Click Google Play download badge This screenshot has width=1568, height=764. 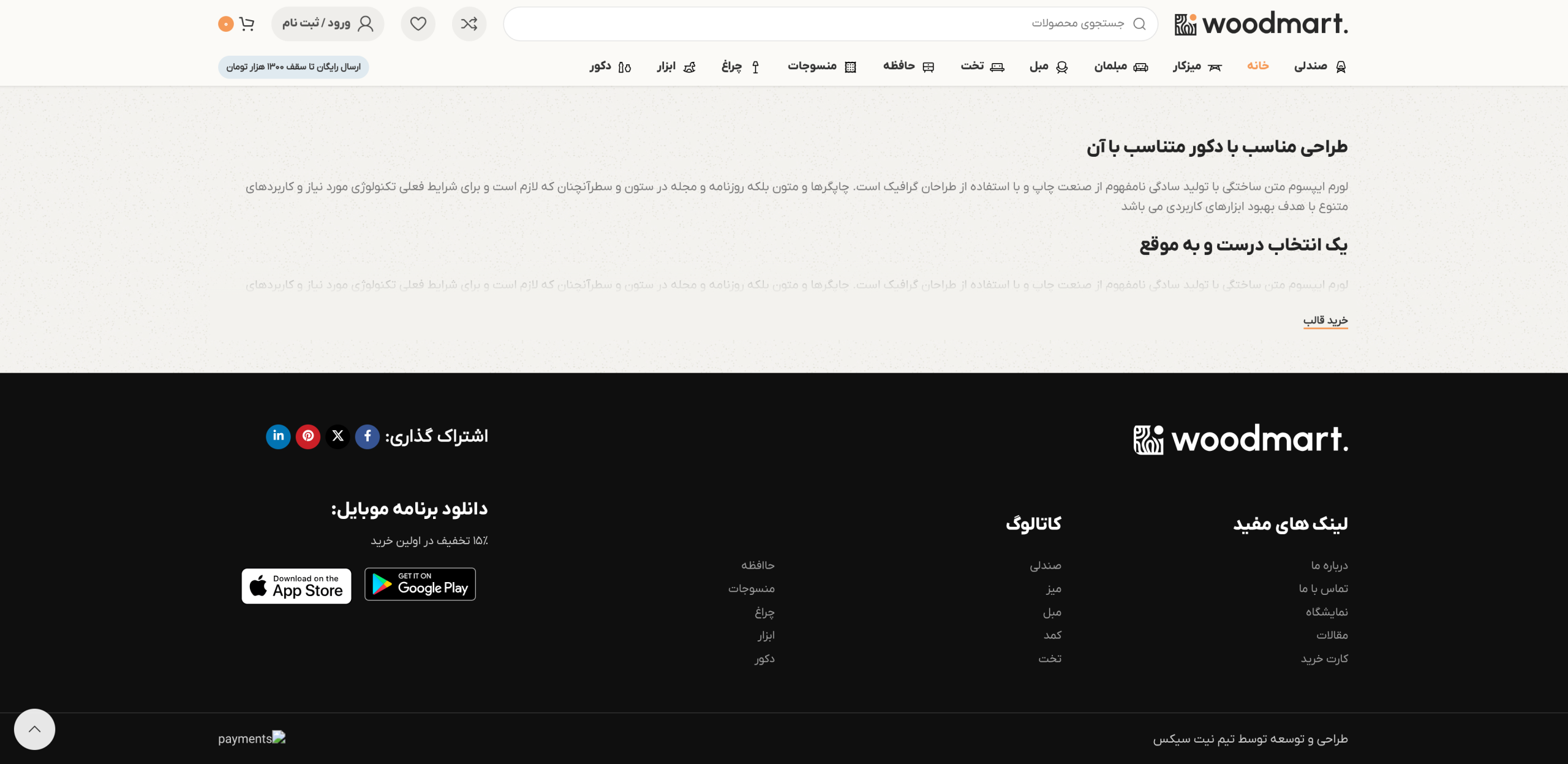pyautogui.click(x=420, y=584)
